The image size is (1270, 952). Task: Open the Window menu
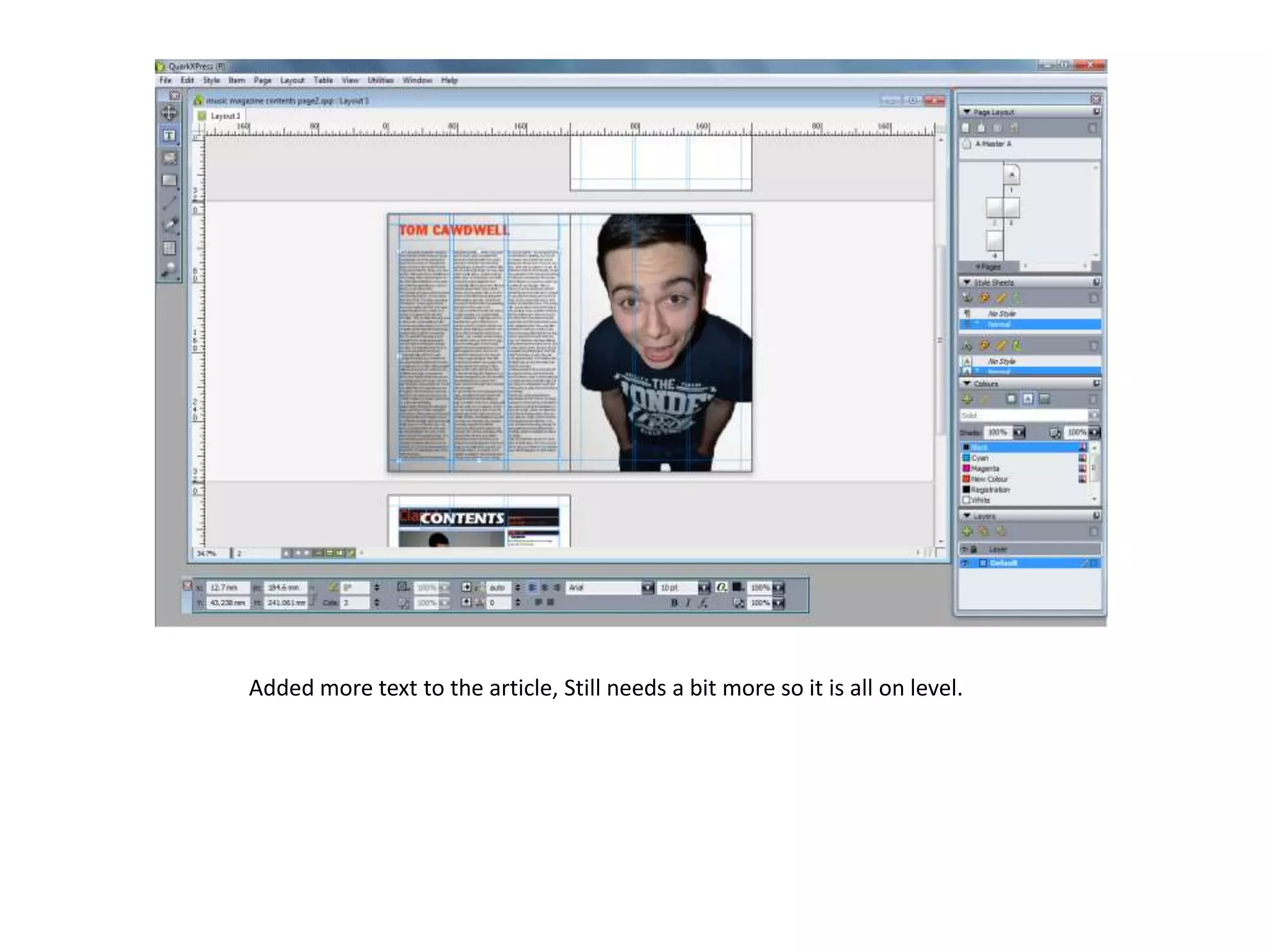click(417, 81)
